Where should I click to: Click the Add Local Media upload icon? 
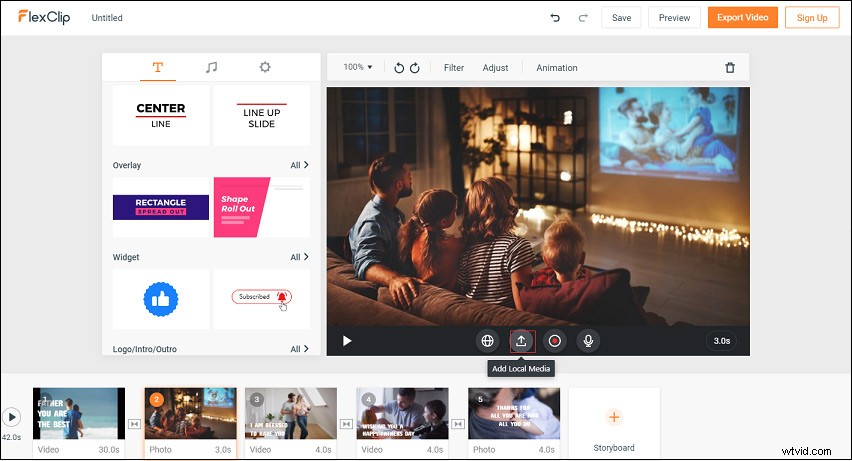click(521, 341)
